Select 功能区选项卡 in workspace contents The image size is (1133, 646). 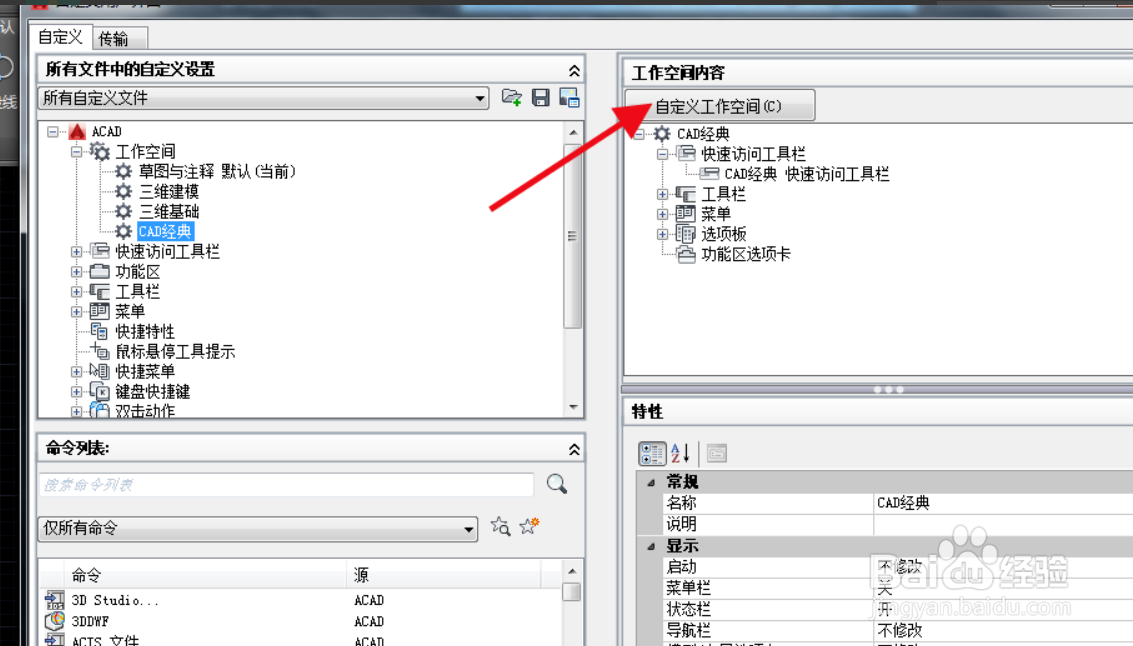(746, 254)
